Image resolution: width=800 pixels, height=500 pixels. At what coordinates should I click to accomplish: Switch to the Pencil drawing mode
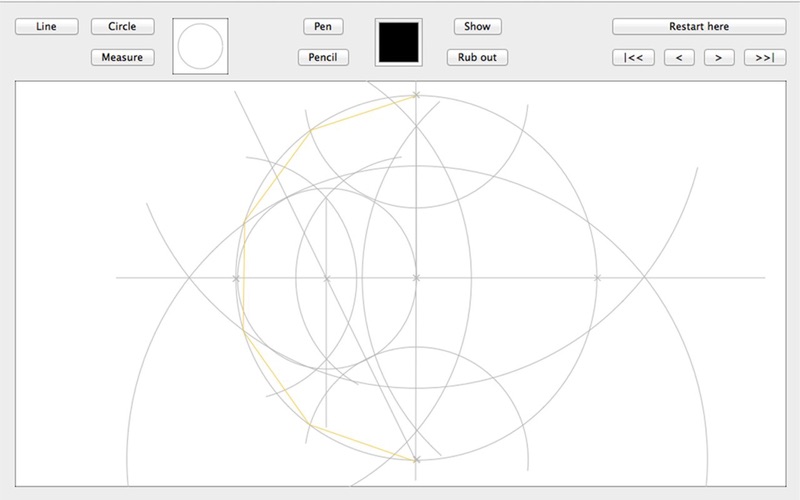click(323, 57)
